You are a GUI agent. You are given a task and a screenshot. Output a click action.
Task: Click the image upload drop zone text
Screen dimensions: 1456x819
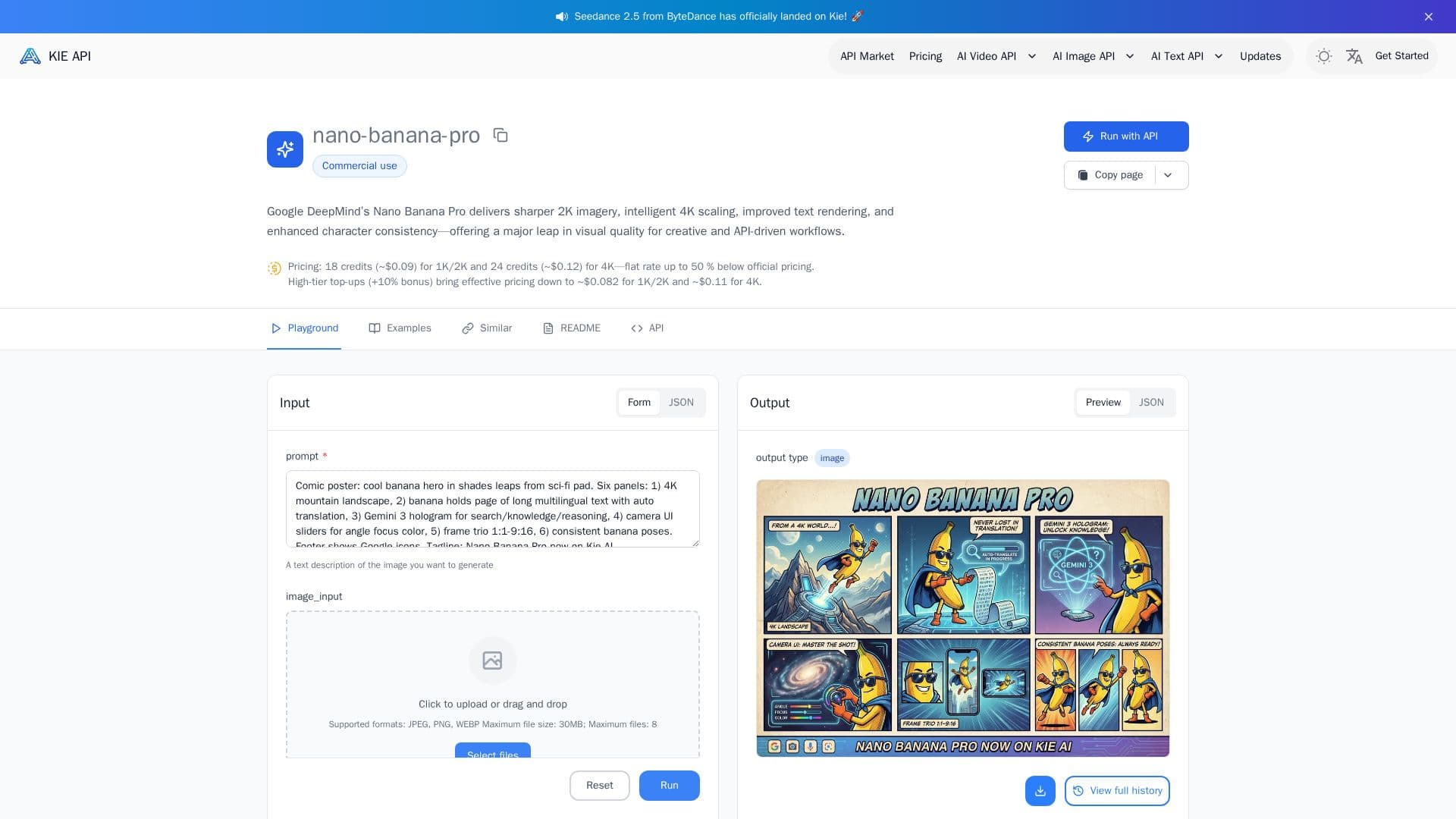pos(493,704)
